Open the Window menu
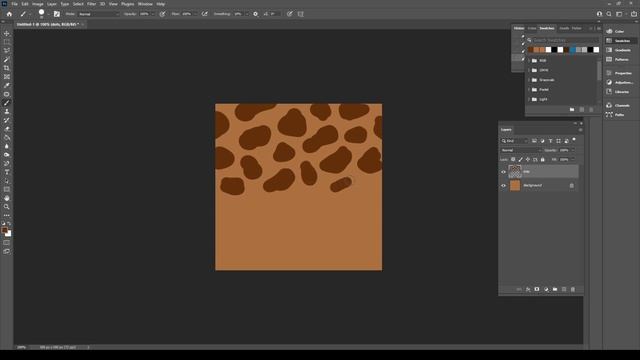 point(145,4)
